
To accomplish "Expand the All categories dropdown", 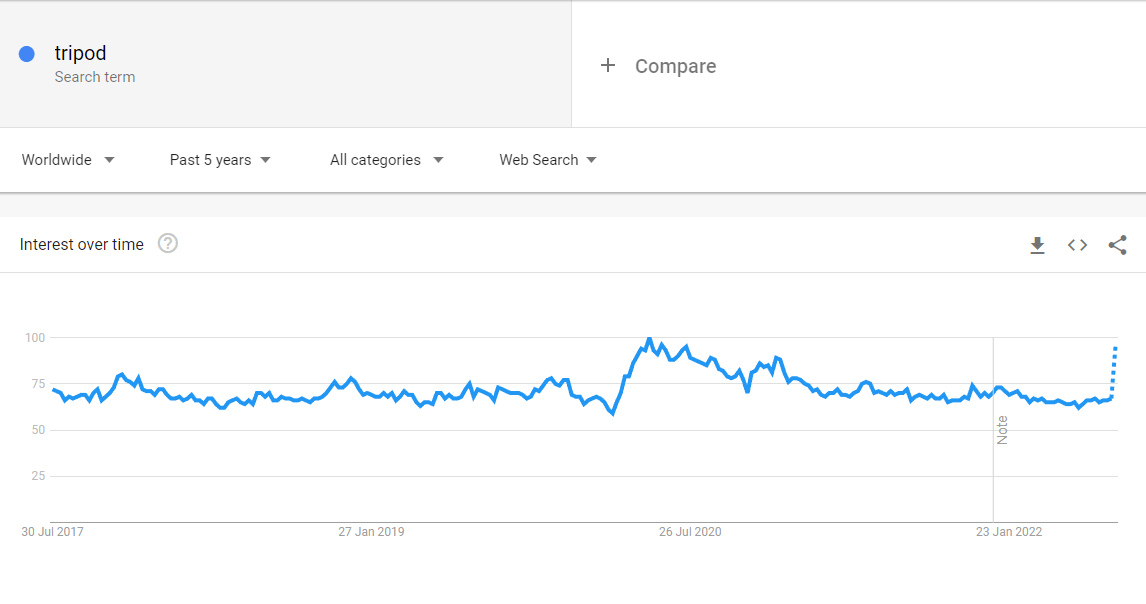I will pyautogui.click(x=387, y=160).
